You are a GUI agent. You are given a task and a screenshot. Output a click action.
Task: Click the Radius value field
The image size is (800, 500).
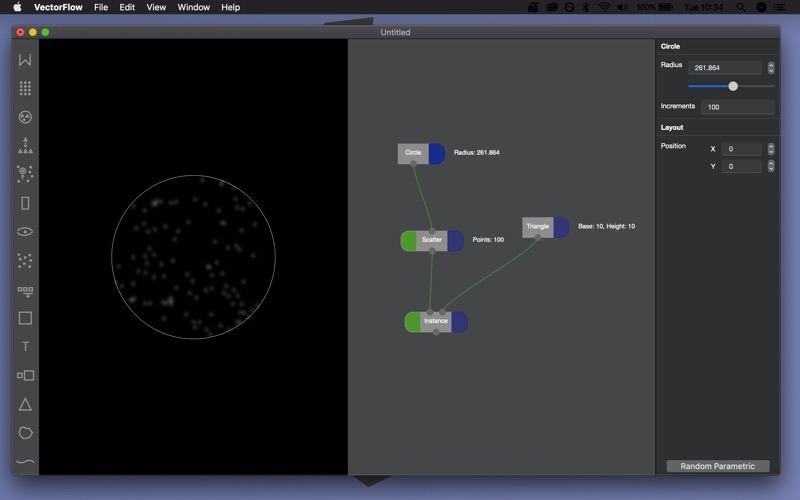coord(724,67)
